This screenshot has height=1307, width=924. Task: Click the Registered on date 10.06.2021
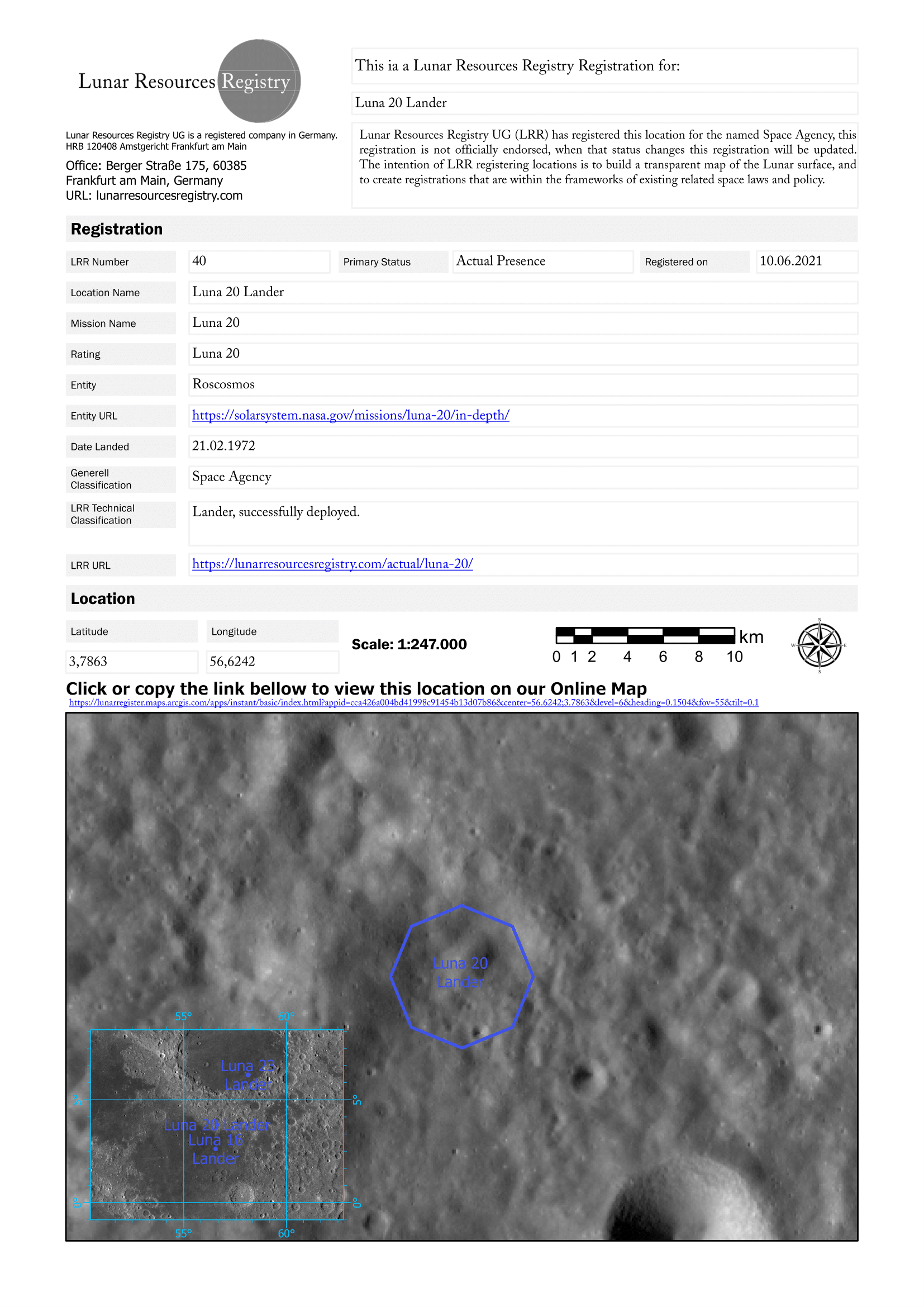(806, 262)
